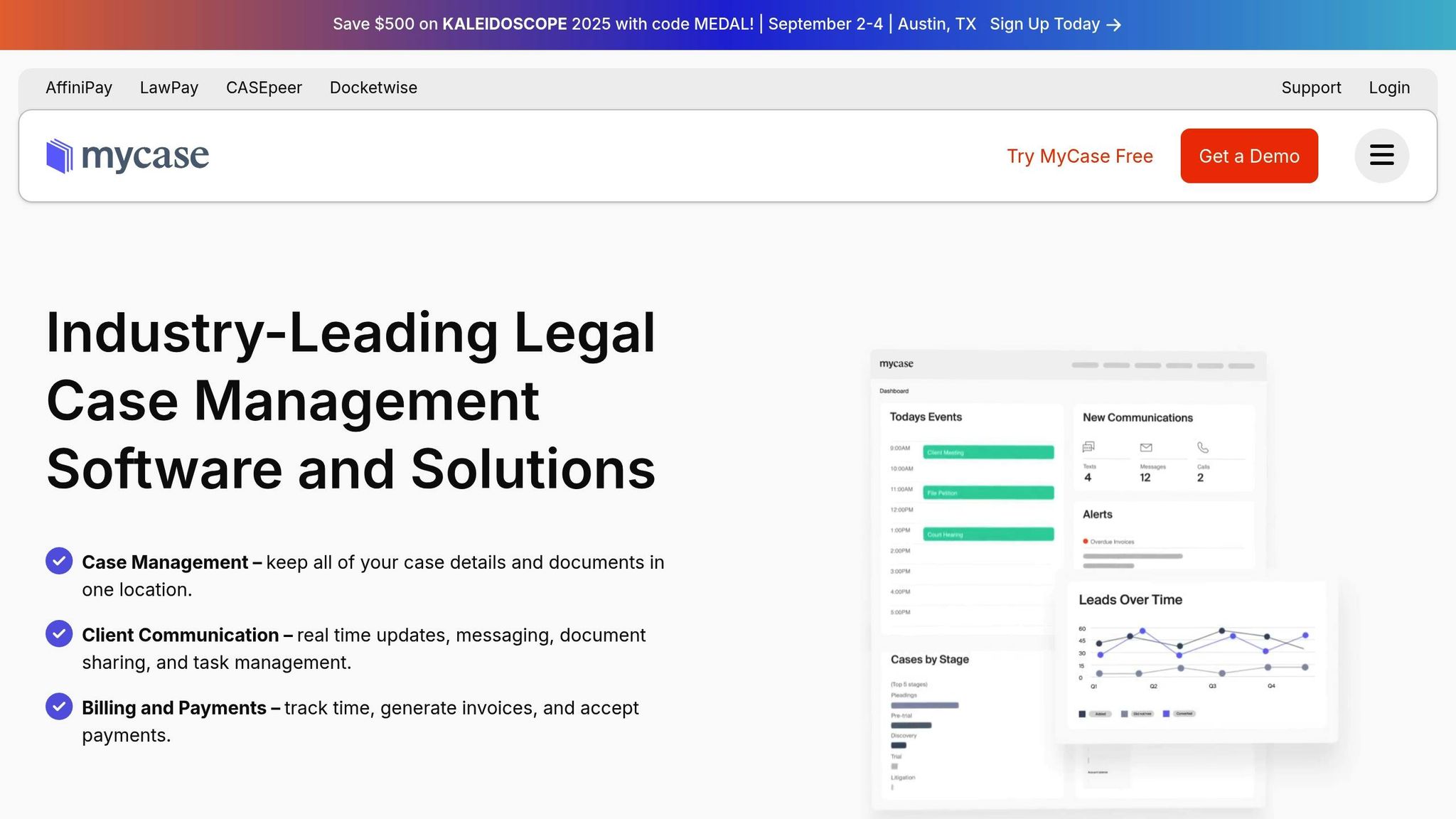Viewport: 1456px width, 819px height.
Task: Open the LawPay navigation item
Action: click(x=169, y=88)
